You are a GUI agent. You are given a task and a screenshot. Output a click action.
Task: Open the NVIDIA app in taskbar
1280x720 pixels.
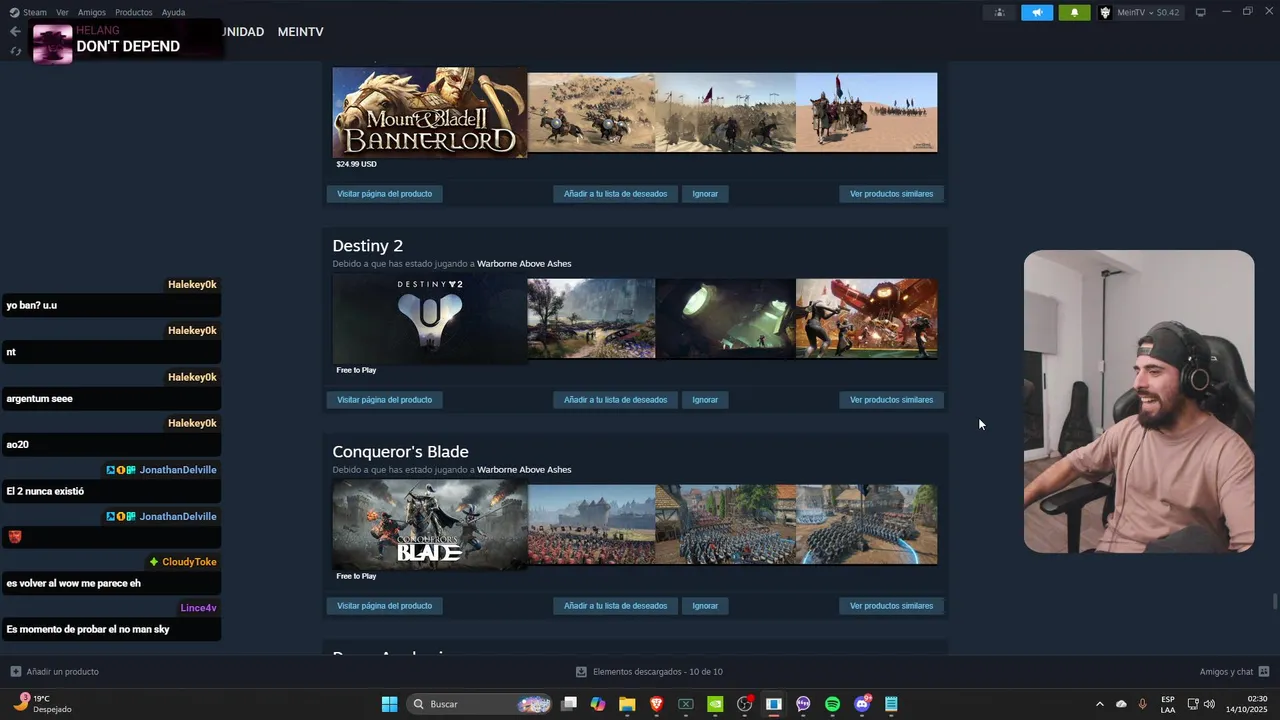[x=715, y=704]
